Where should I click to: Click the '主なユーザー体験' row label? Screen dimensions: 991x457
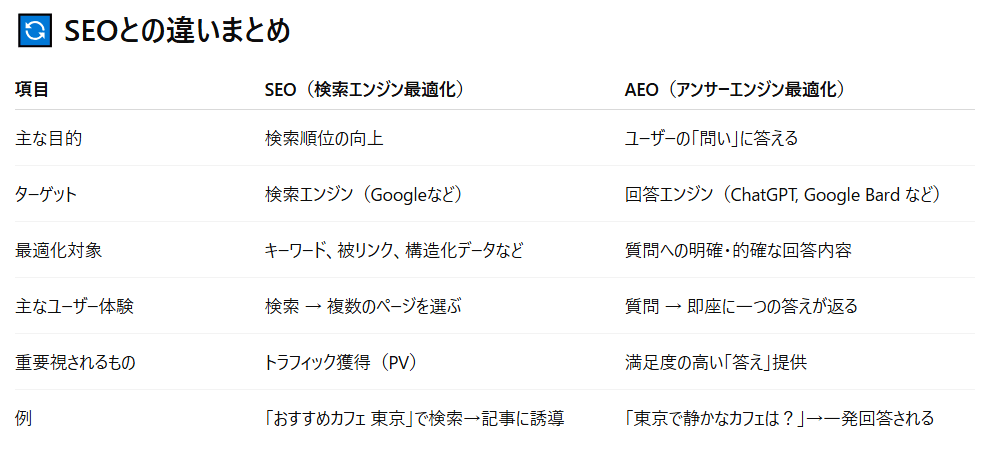75,307
